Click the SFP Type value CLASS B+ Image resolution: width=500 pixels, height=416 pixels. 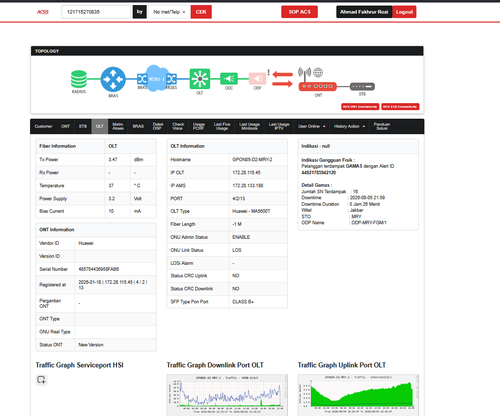[243, 302]
